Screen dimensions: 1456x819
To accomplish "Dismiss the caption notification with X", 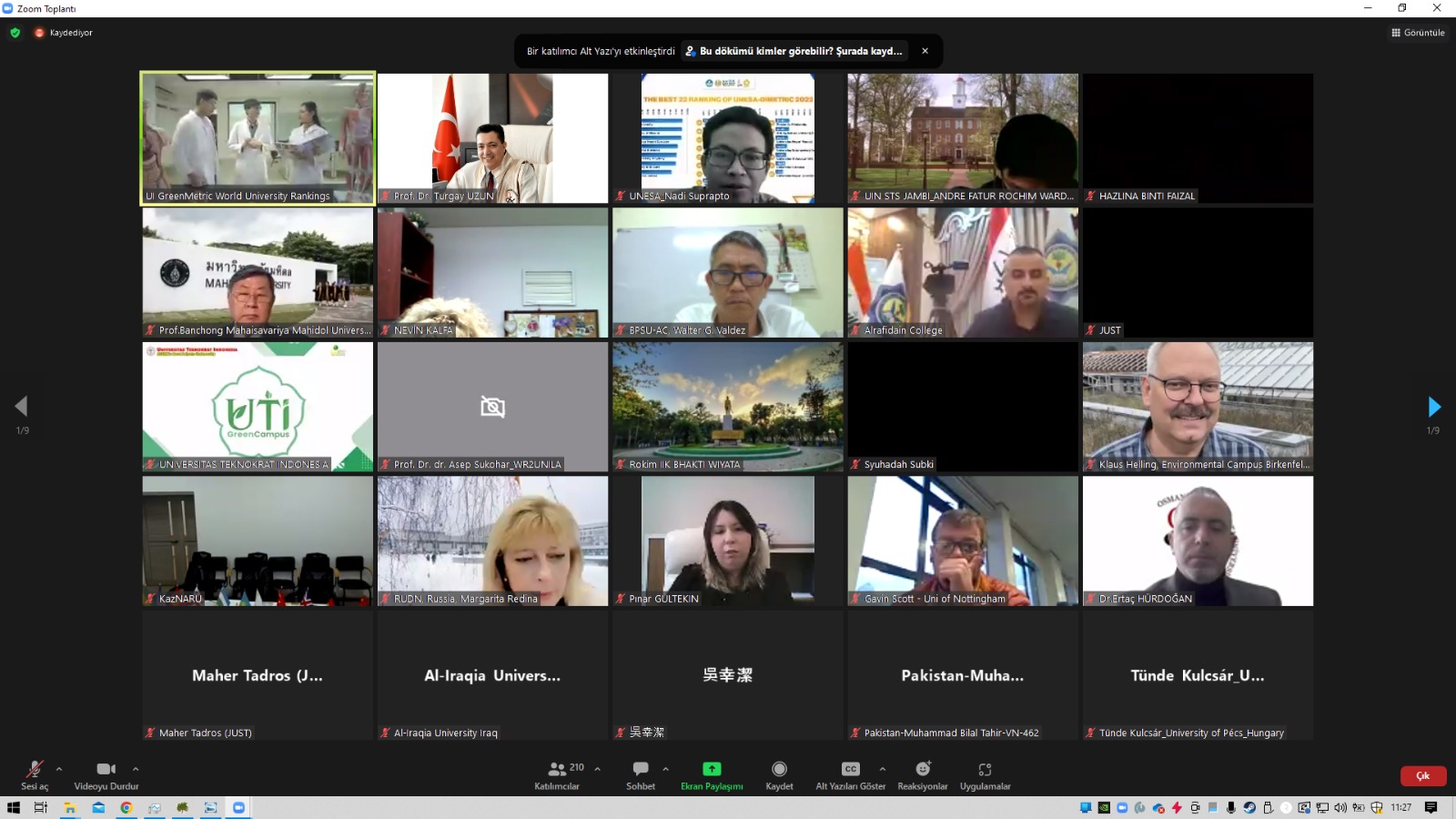I will (925, 51).
